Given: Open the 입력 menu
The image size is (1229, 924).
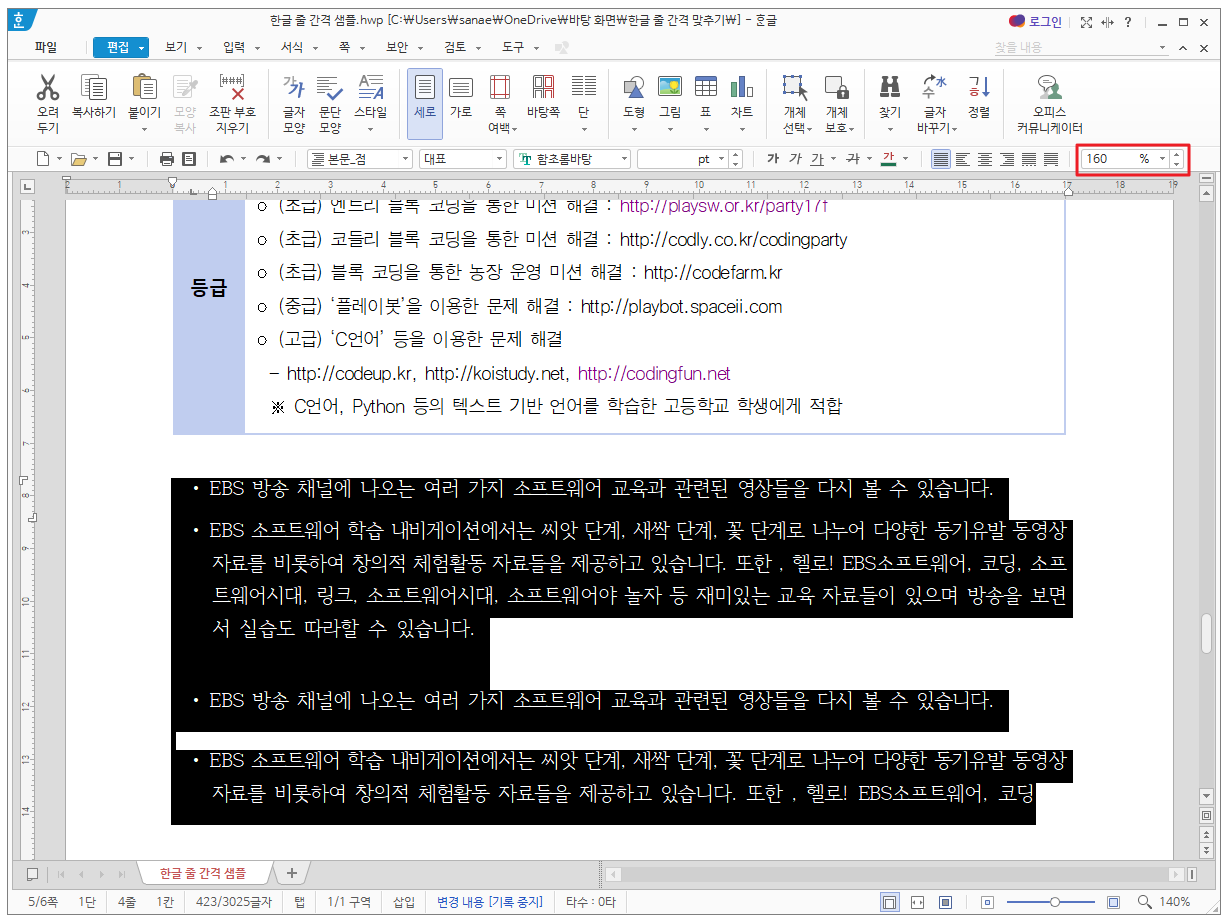Looking at the screenshot, I should tap(233, 47).
